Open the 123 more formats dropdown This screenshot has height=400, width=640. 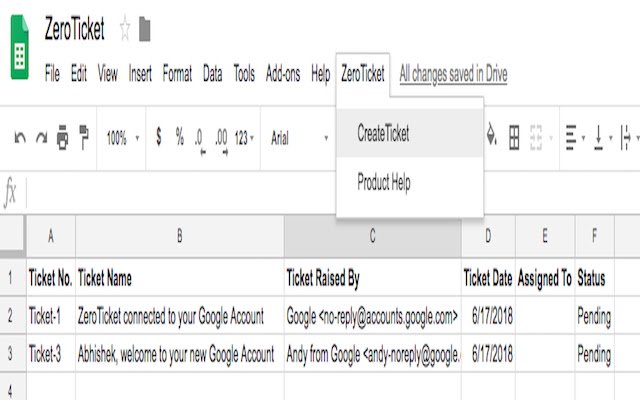click(244, 138)
